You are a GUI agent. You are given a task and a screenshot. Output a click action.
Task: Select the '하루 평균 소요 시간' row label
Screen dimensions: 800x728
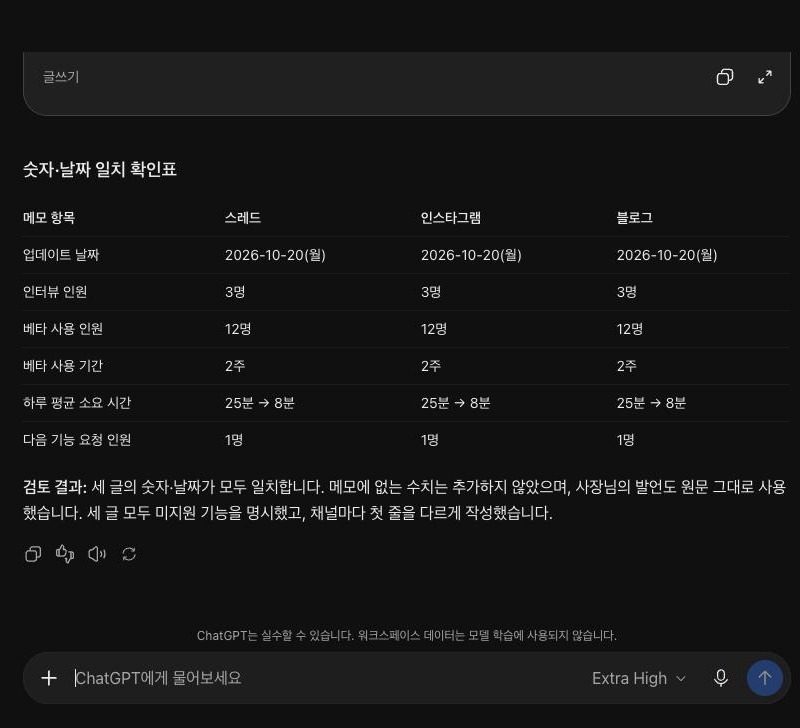(77, 403)
